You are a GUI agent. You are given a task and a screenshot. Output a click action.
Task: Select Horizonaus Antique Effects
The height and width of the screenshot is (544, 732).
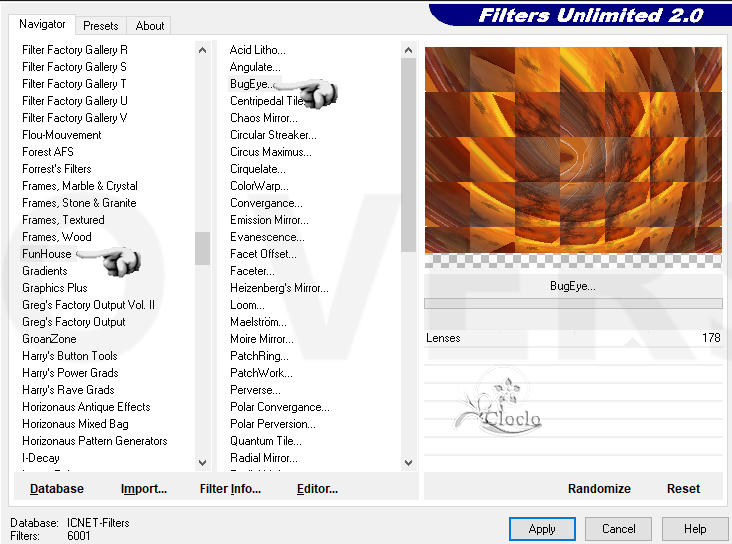[86, 407]
